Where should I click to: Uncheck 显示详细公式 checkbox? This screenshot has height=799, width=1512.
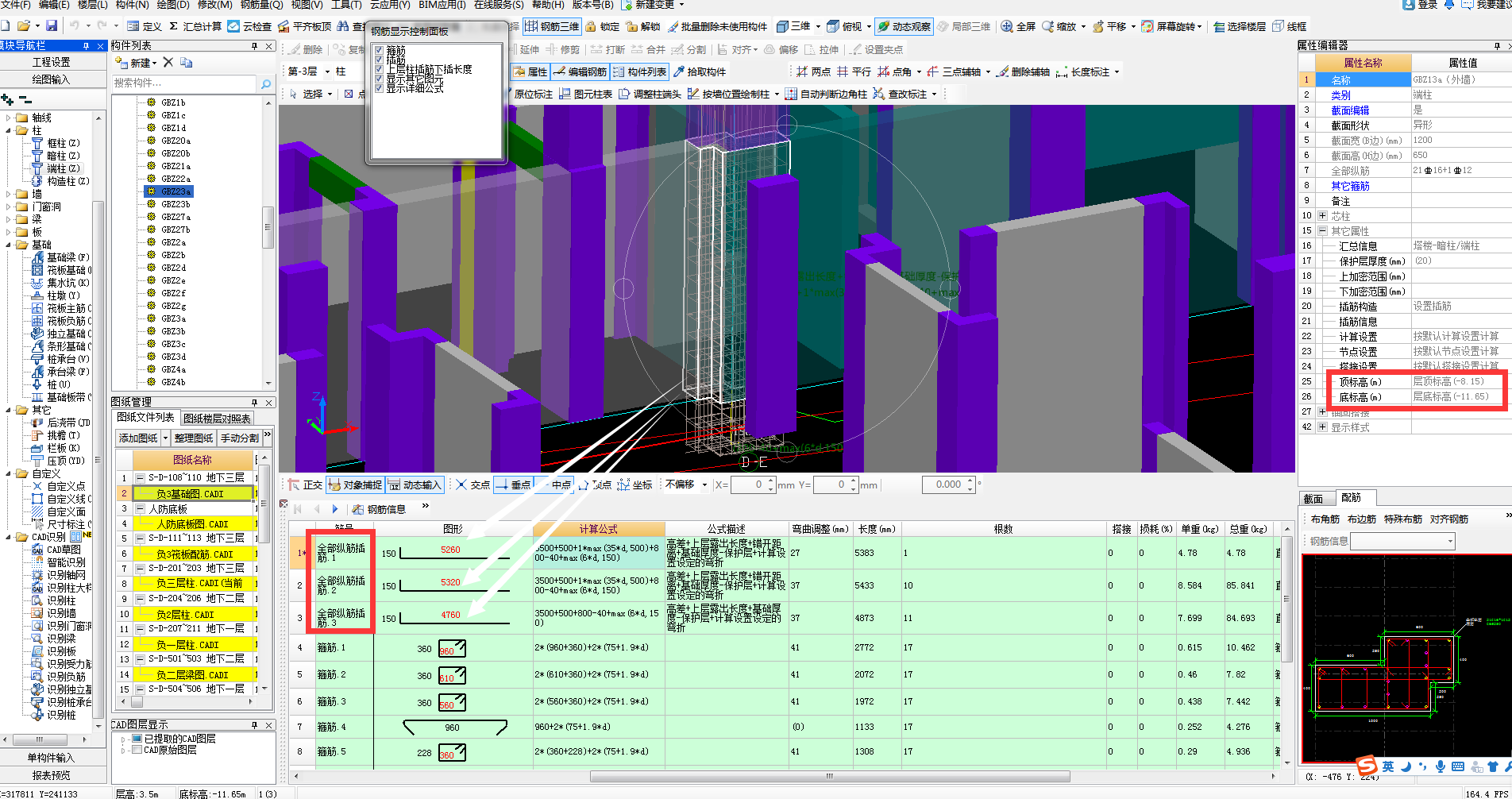(379, 88)
